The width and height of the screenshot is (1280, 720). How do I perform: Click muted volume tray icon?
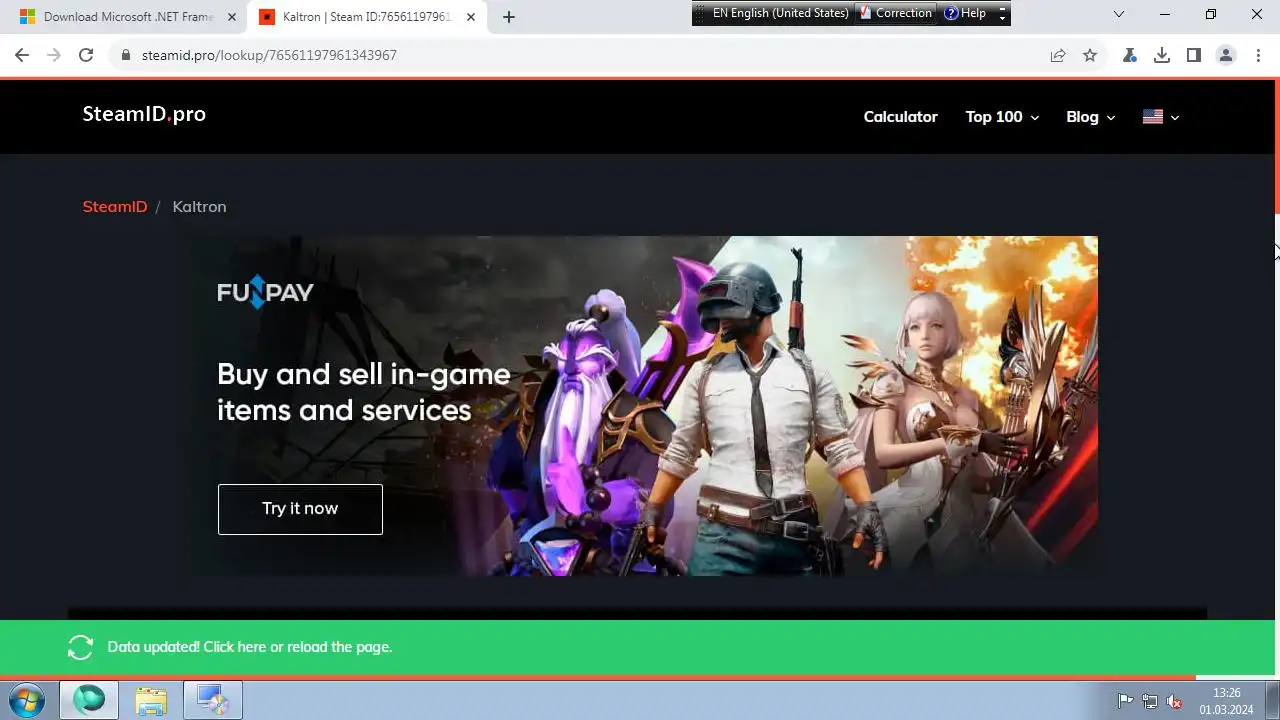[1175, 701]
